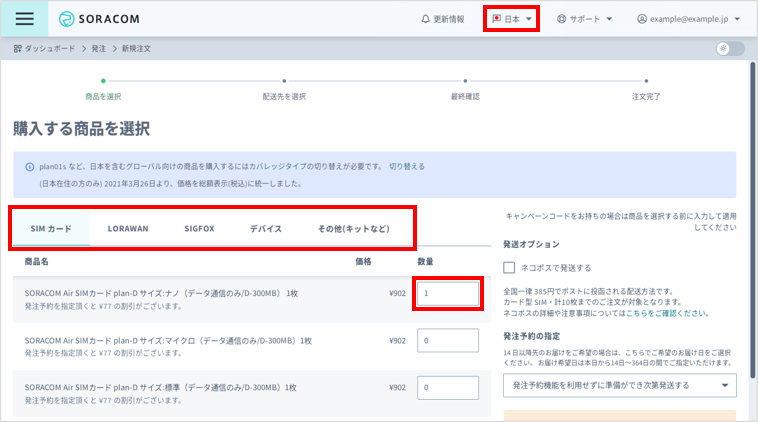
Task: Toggle the theme switch at top right
Action: (730, 48)
